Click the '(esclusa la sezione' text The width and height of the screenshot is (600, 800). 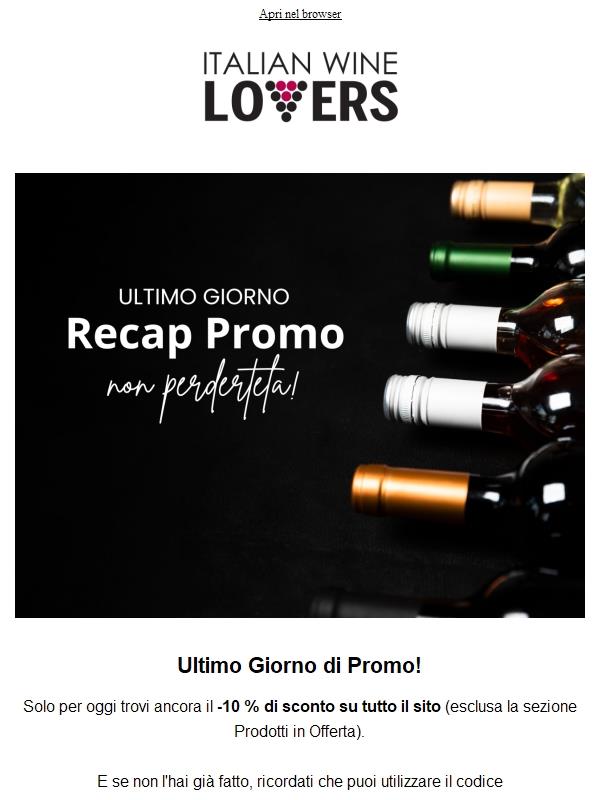pos(511,707)
